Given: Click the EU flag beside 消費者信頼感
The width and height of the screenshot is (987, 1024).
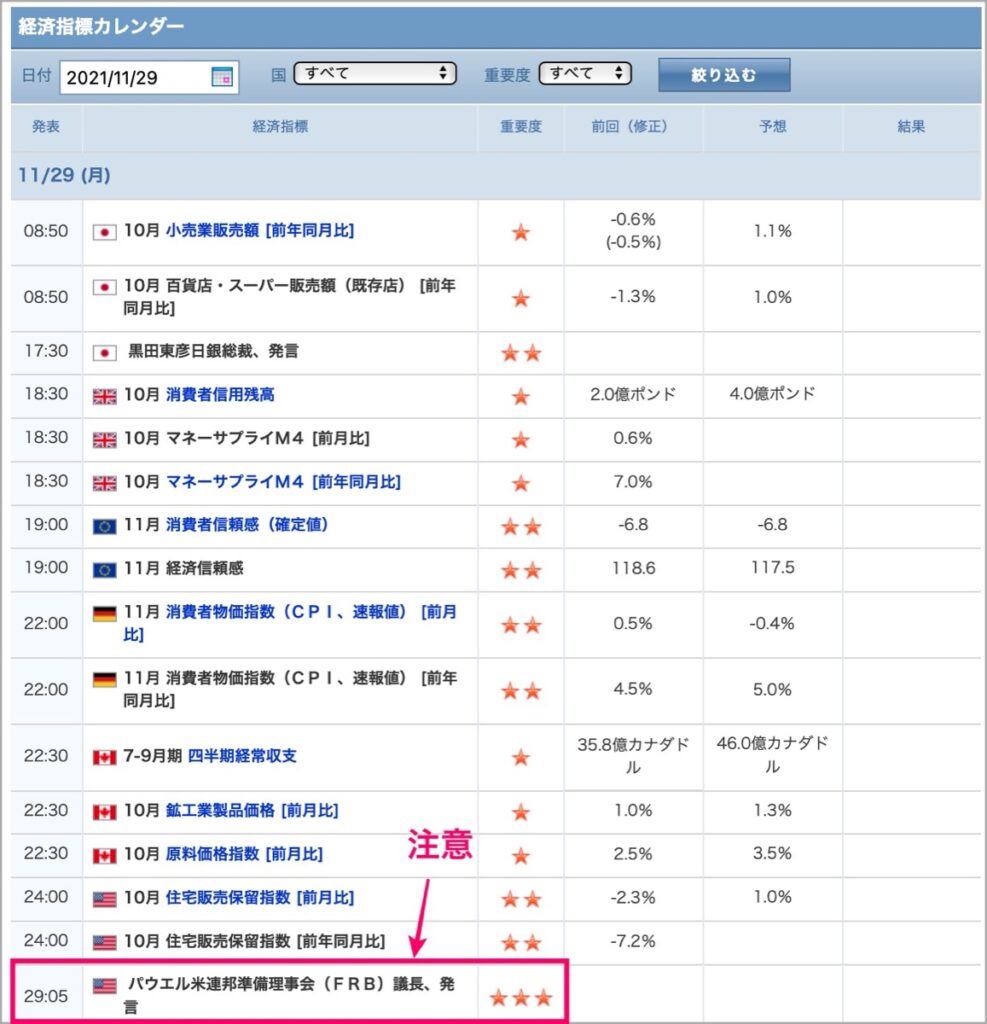Looking at the screenshot, I should tap(105, 526).
